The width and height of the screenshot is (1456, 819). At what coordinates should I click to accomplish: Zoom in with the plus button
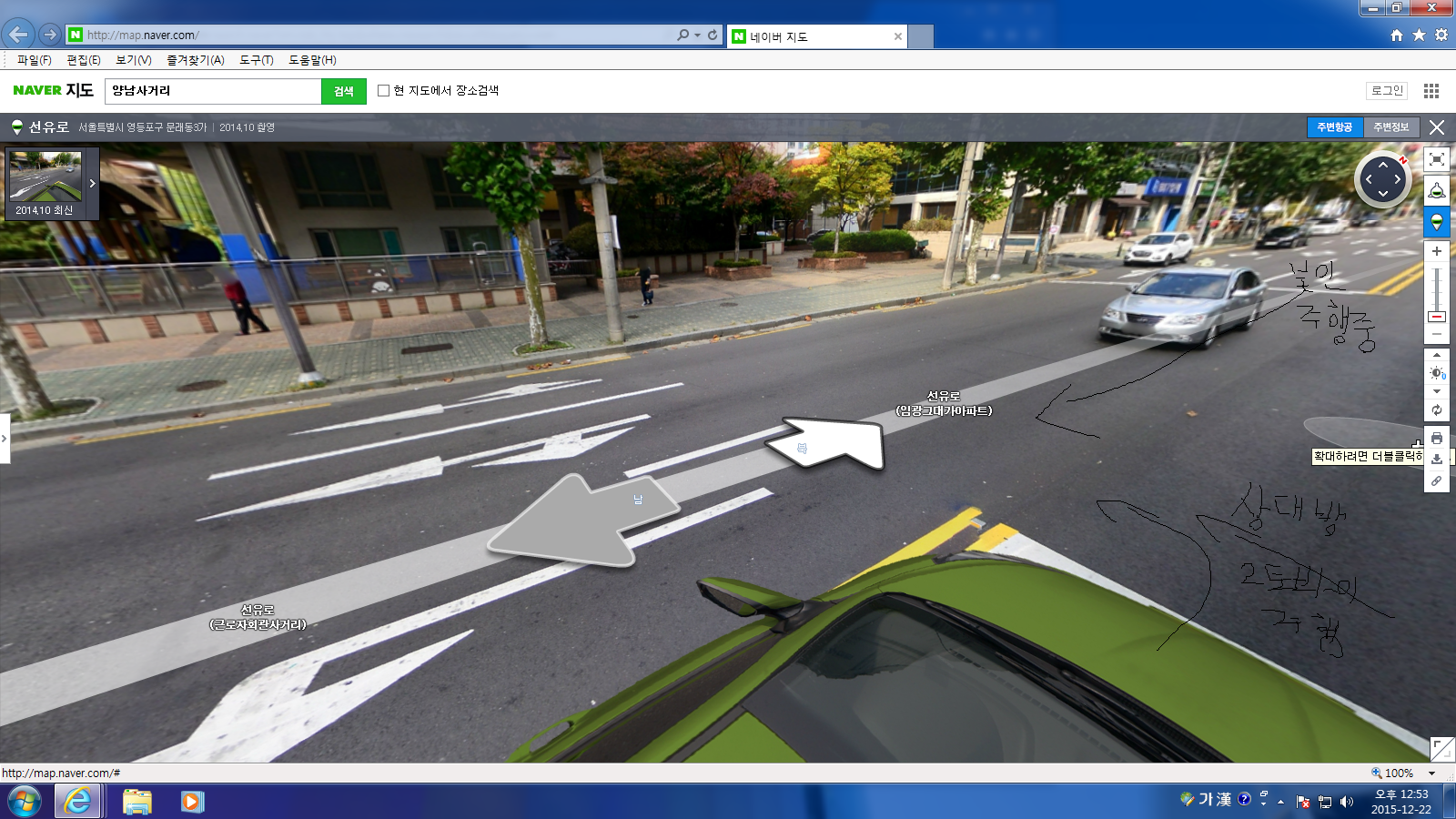coord(1436,251)
